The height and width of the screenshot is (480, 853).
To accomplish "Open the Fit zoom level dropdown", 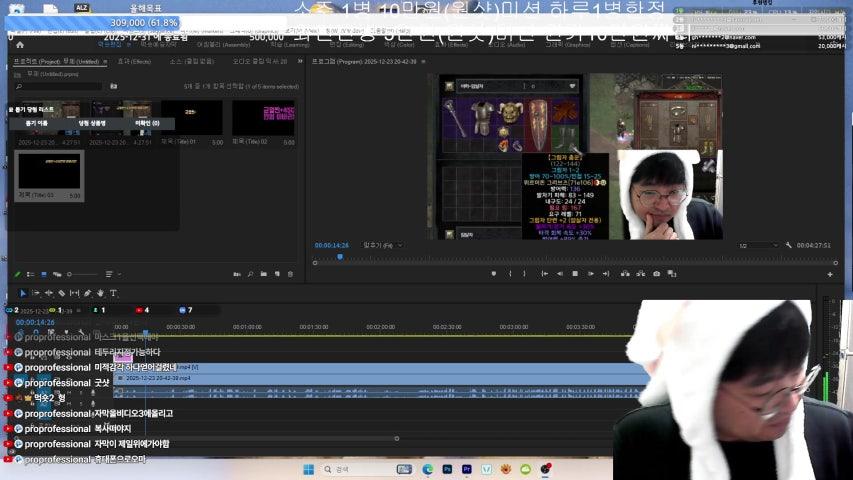I will pos(382,245).
